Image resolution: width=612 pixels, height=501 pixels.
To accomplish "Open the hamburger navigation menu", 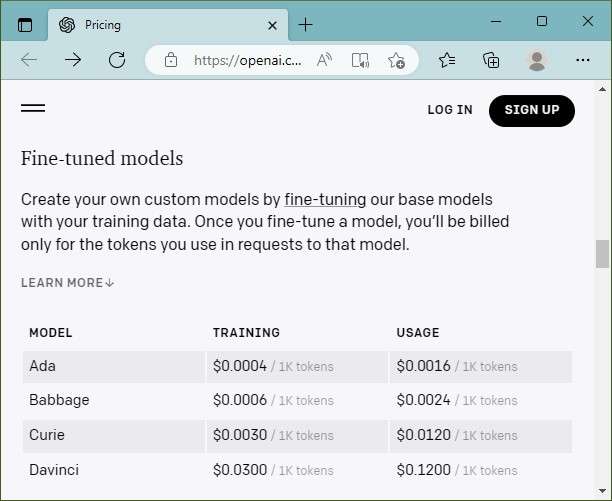I will pyautogui.click(x=33, y=108).
